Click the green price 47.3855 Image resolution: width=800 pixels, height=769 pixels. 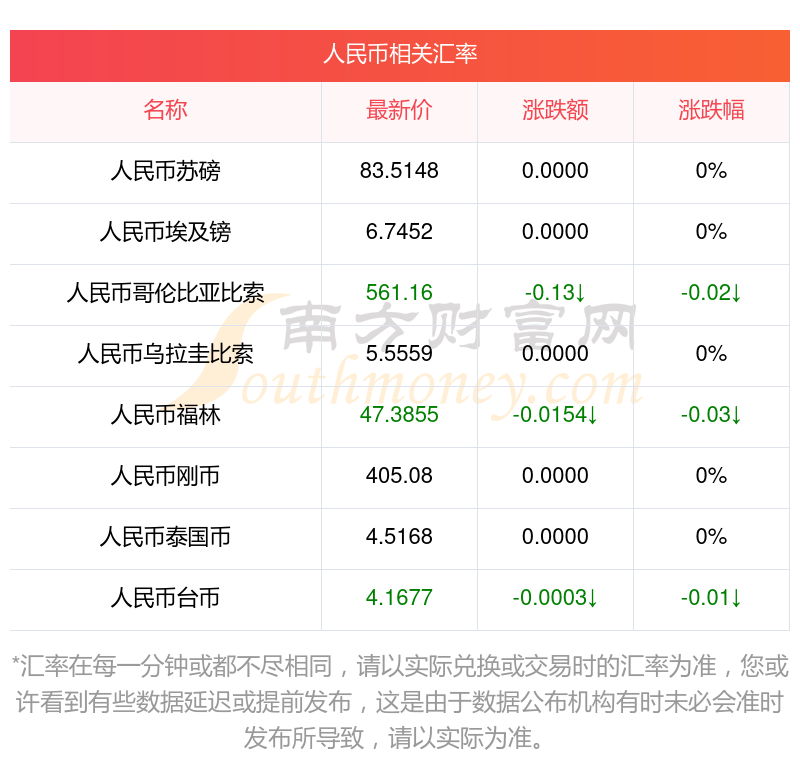tap(399, 414)
